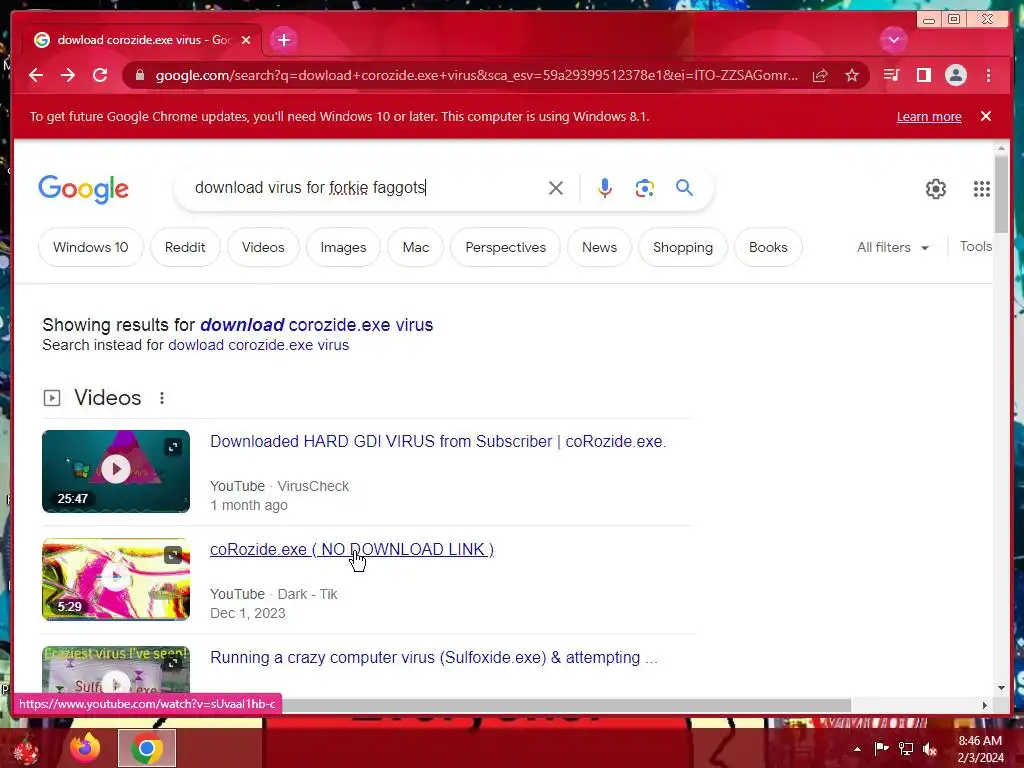
Task: Expand the preview of the 25:47 video
Action: (173, 447)
